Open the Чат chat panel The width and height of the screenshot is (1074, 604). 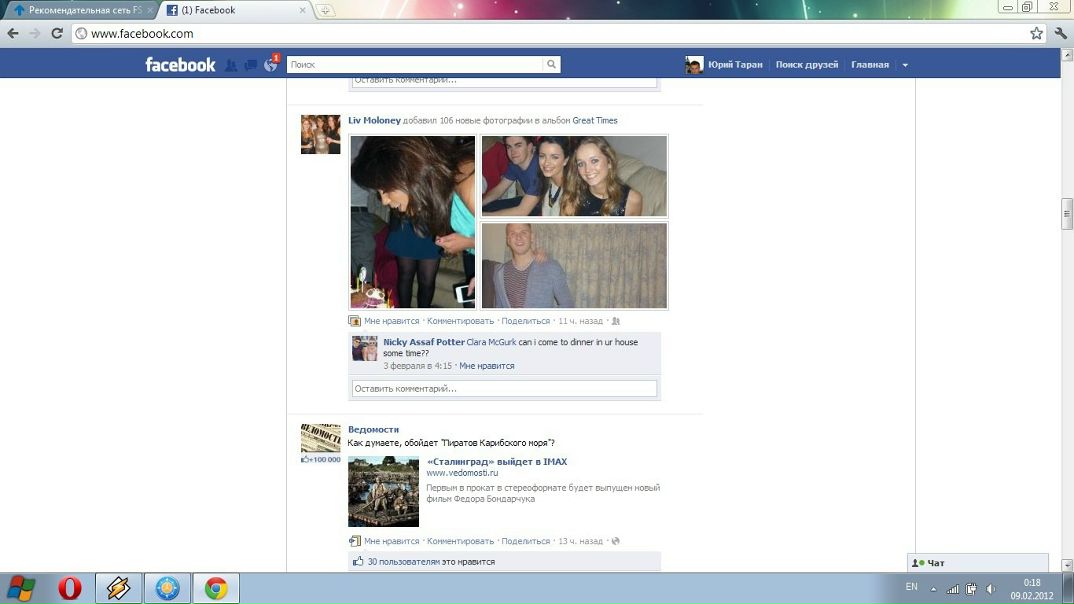pyautogui.click(x=976, y=563)
